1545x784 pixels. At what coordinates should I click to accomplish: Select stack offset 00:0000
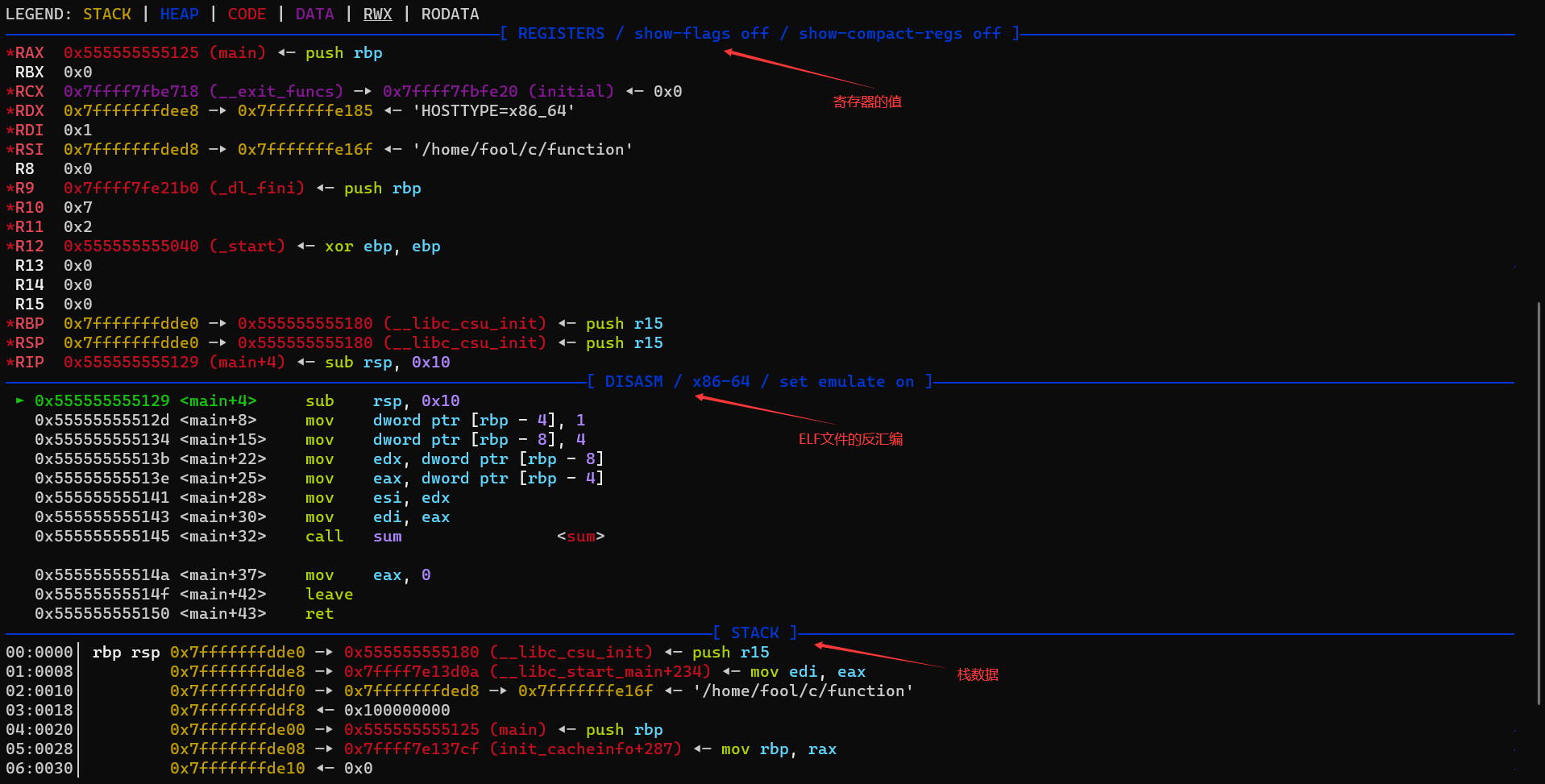39,652
